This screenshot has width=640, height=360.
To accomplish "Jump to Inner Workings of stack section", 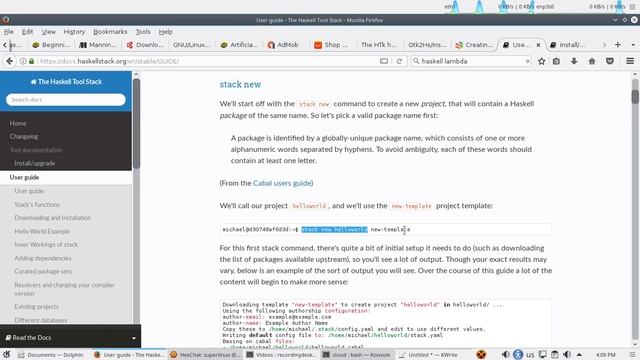I will pyautogui.click(x=46, y=244).
